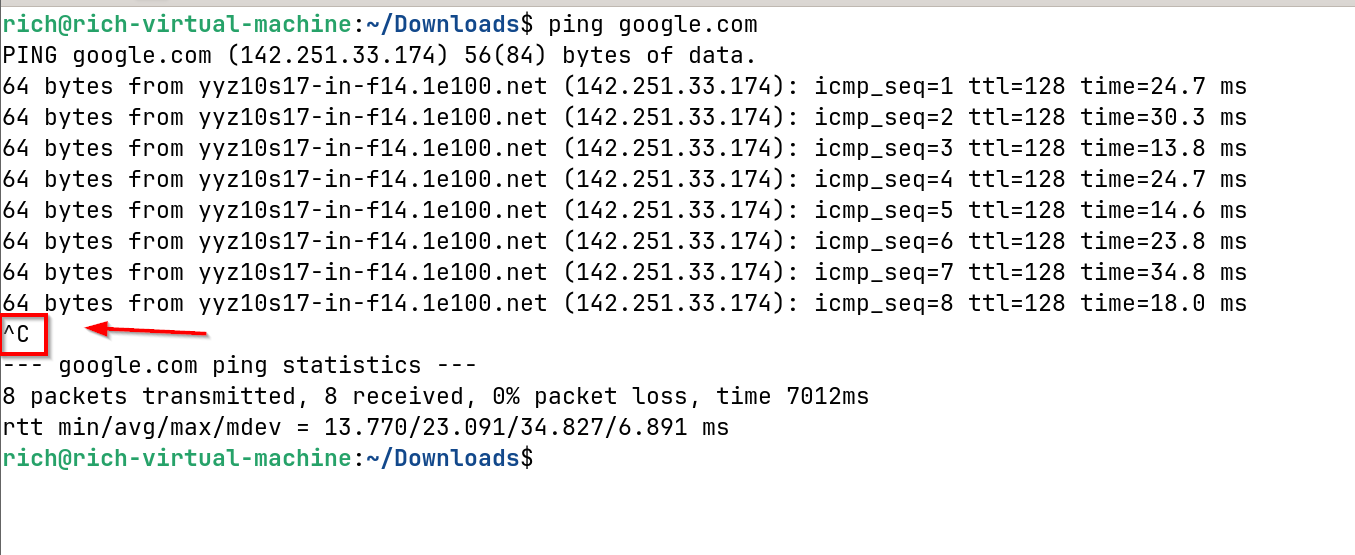The image size is (1355, 555).
Task: Click the final empty shell prompt line
Action: (x=268, y=459)
